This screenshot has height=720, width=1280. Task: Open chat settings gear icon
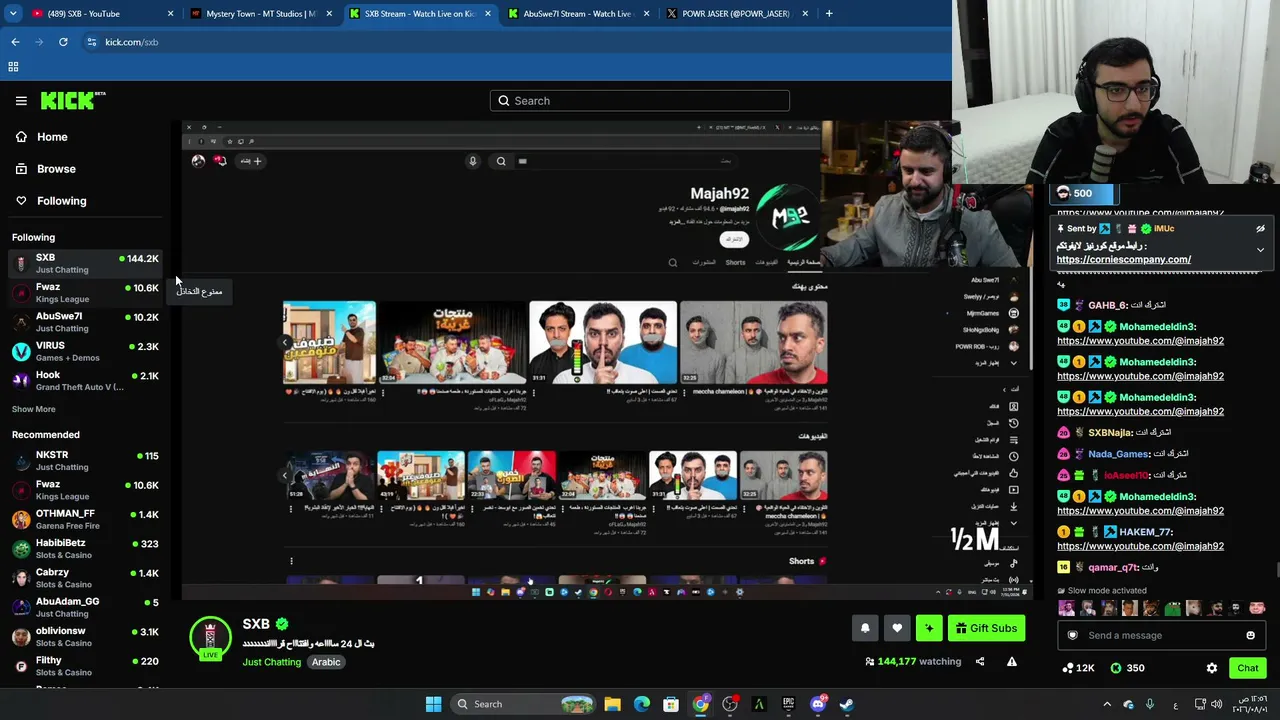[x=1212, y=668]
